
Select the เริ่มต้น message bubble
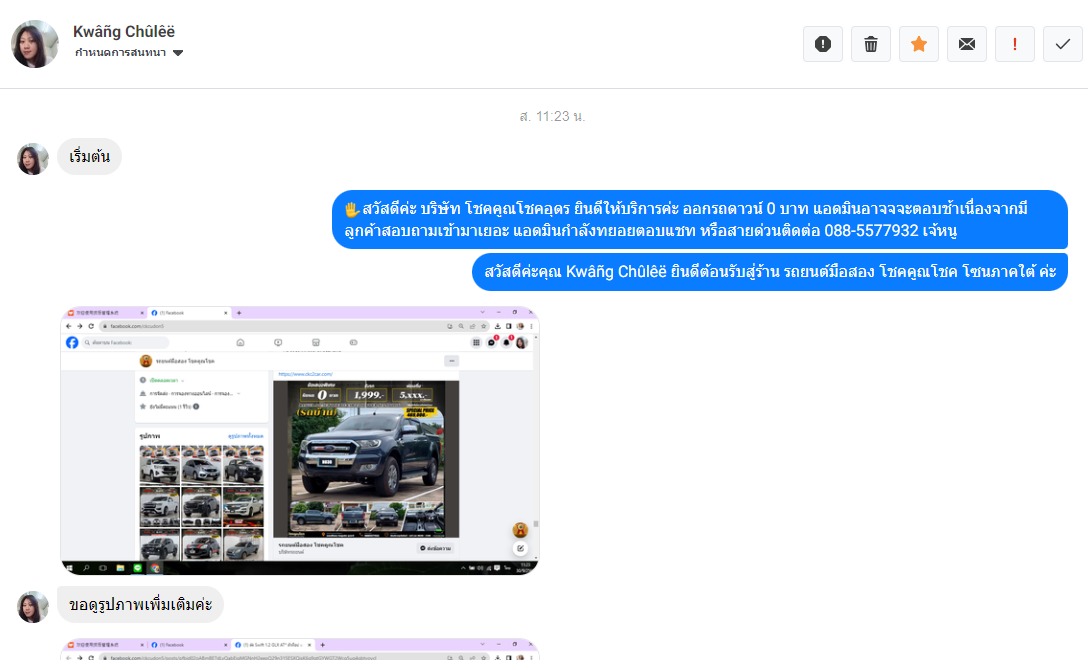tap(89, 157)
